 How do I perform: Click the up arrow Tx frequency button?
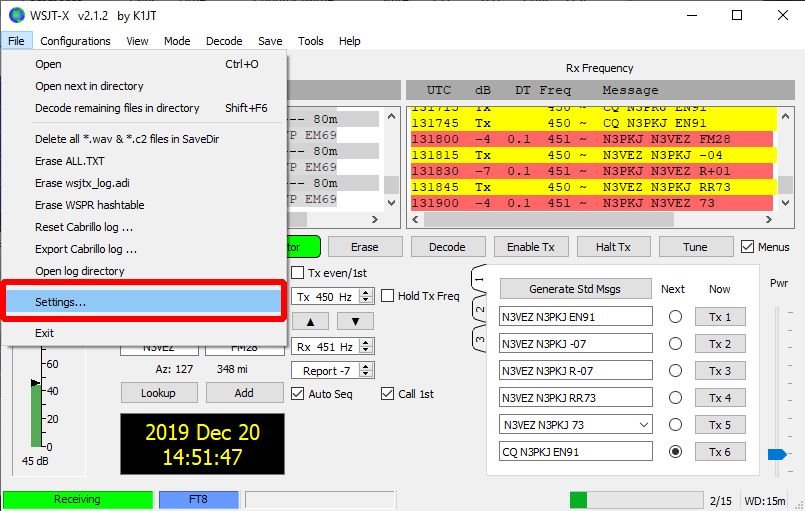tap(311, 321)
